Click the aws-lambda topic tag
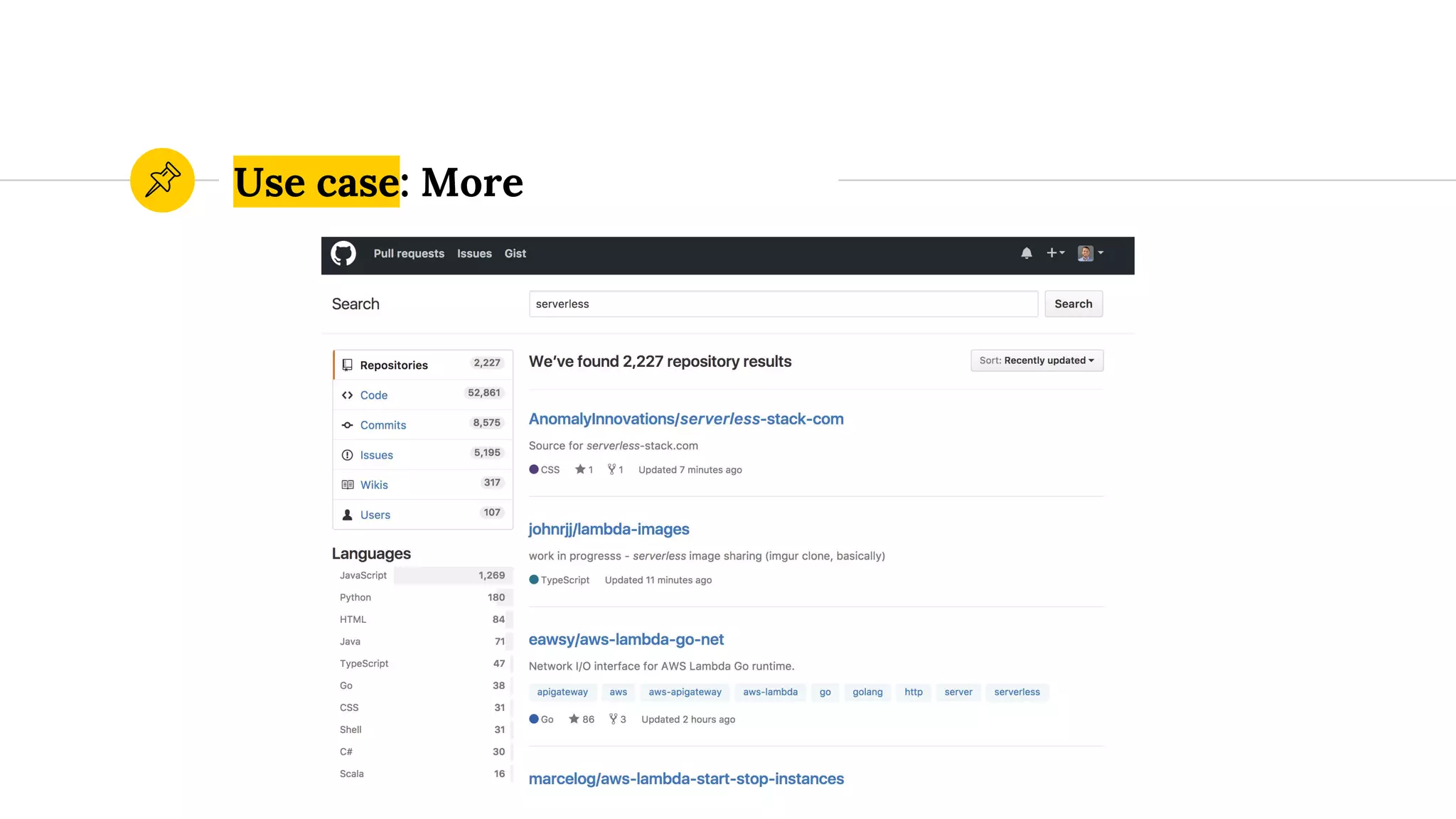Screen dimensions: 1456x819 [x=771, y=692]
